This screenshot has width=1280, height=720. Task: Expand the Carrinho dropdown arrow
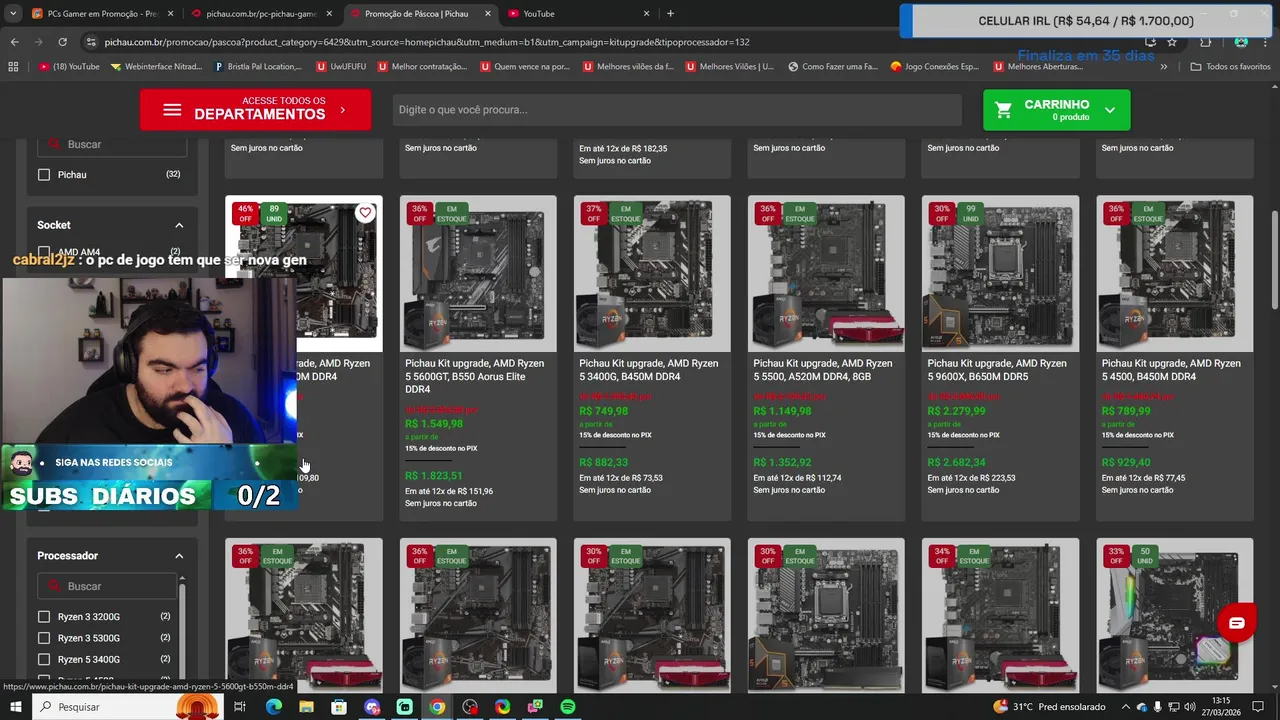point(1109,110)
